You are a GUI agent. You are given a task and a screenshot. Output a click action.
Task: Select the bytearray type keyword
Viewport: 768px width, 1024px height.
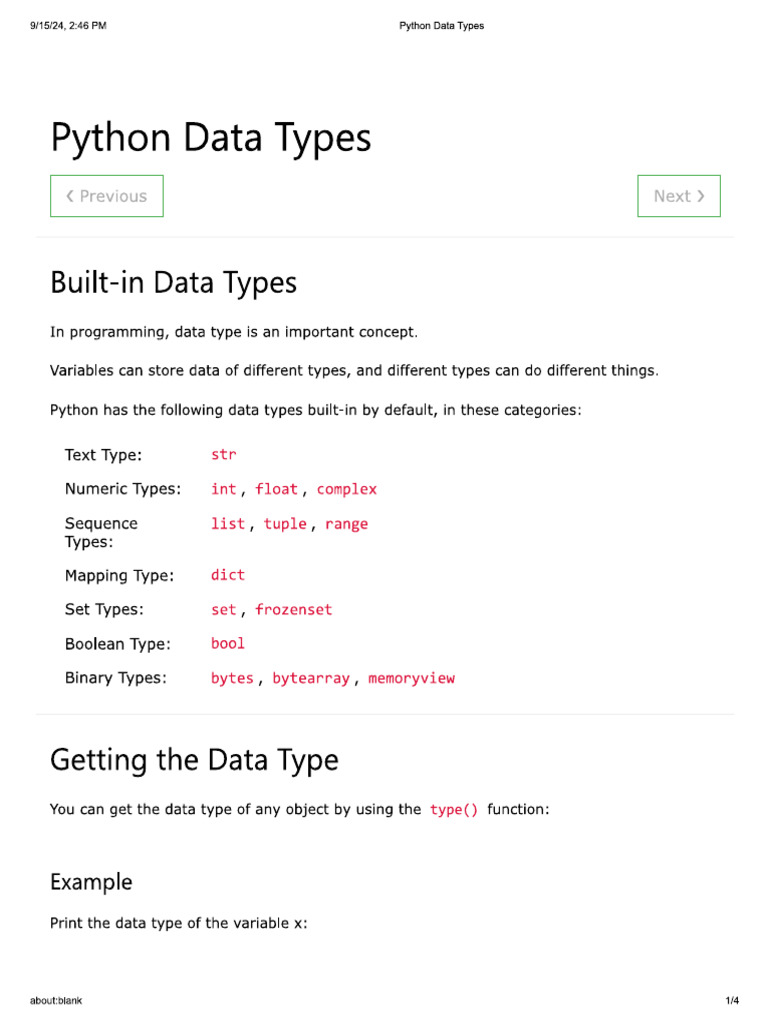point(311,678)
